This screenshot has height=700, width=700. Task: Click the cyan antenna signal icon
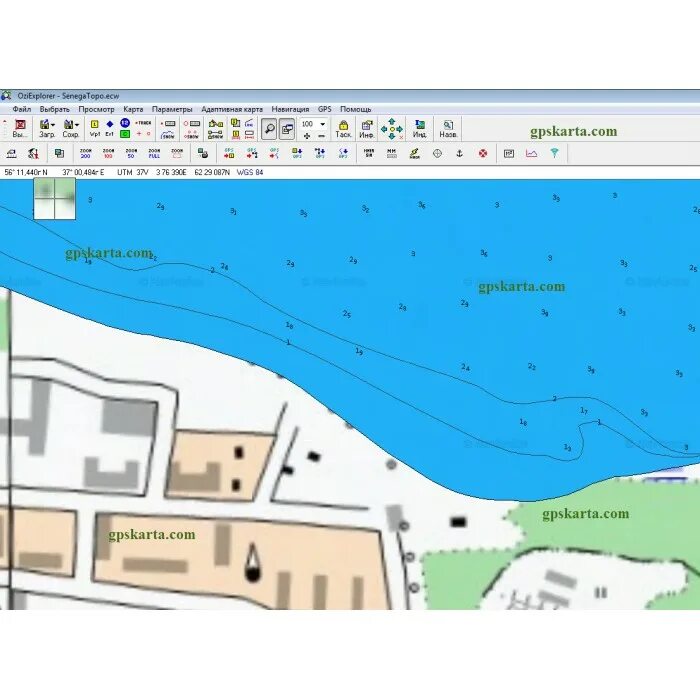click(554, 154)
